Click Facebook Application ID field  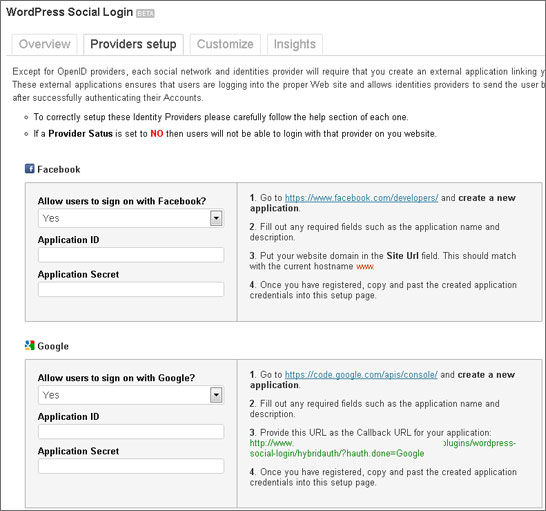click(131, 255)
